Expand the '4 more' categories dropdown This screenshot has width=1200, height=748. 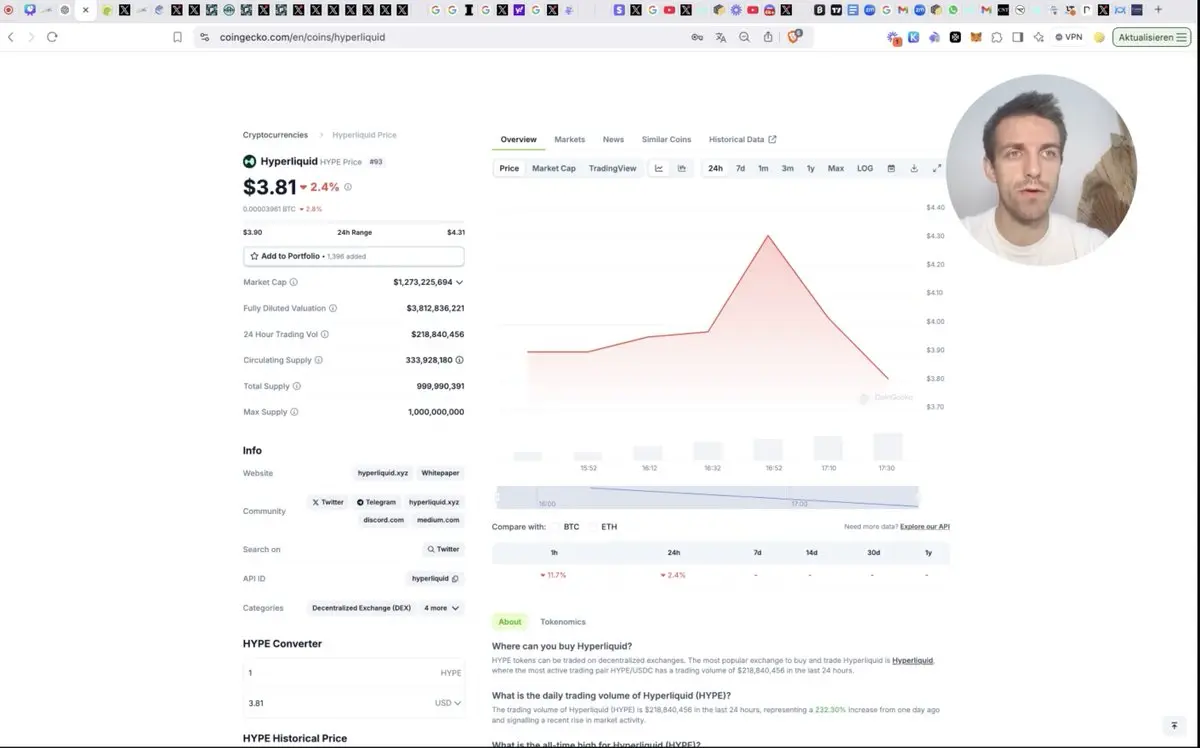(442, 607)
